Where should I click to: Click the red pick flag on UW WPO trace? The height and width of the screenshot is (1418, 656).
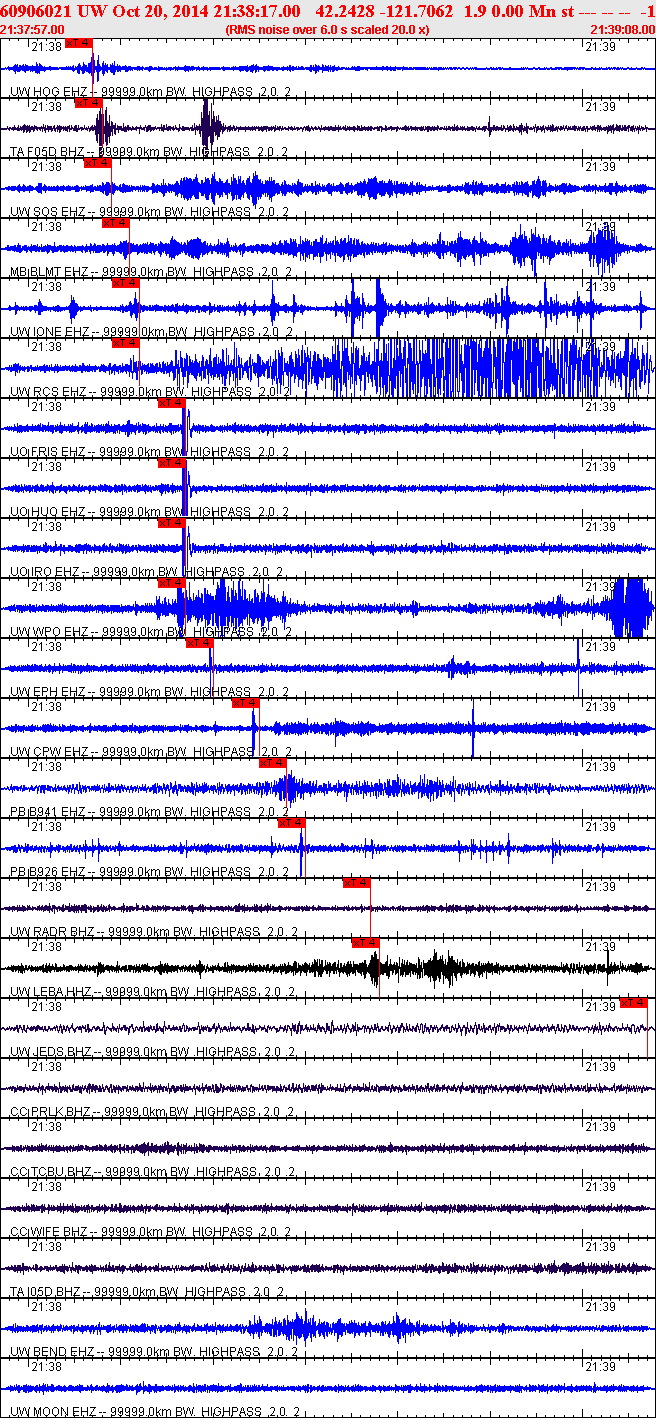172,582
